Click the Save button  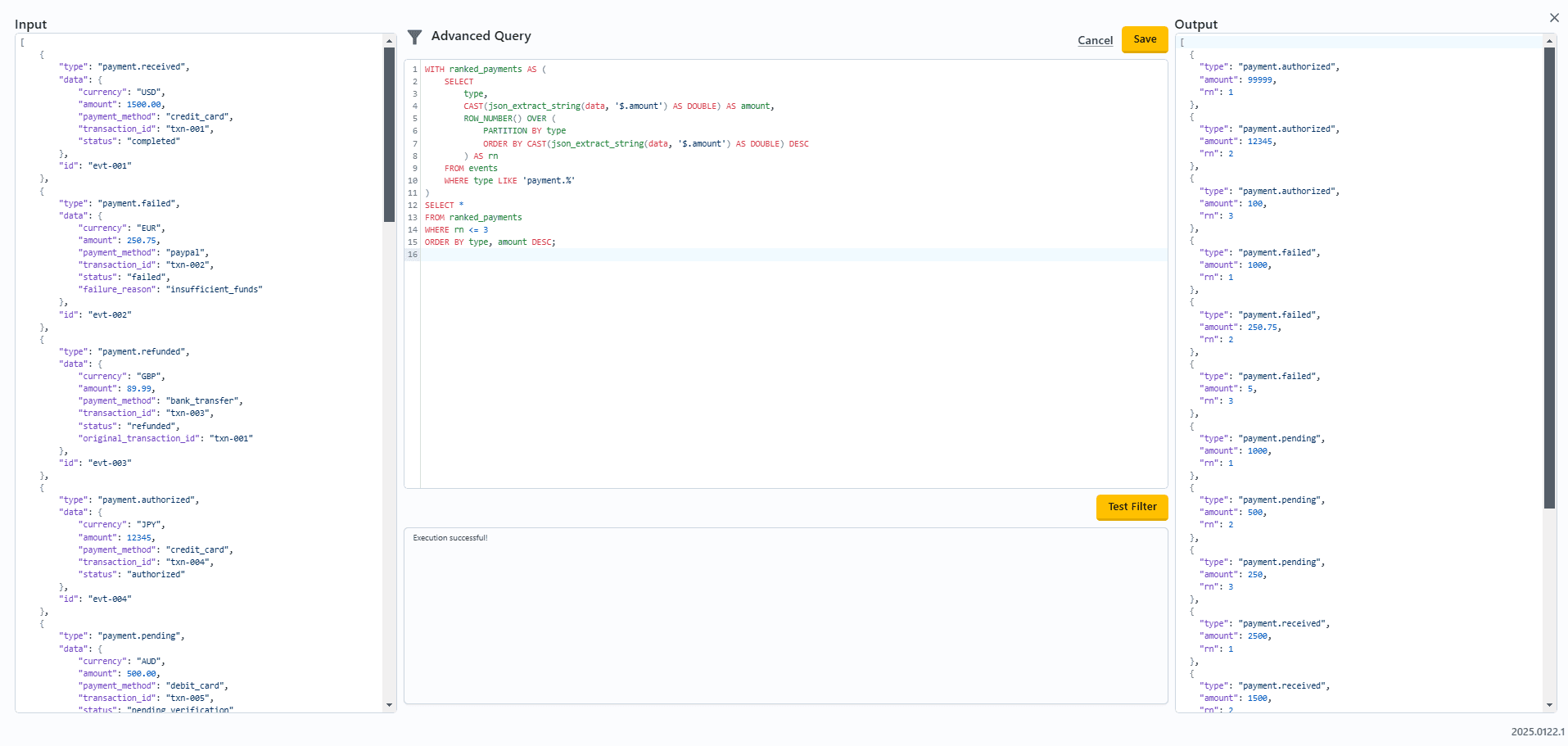click(x=1144, y=38)
